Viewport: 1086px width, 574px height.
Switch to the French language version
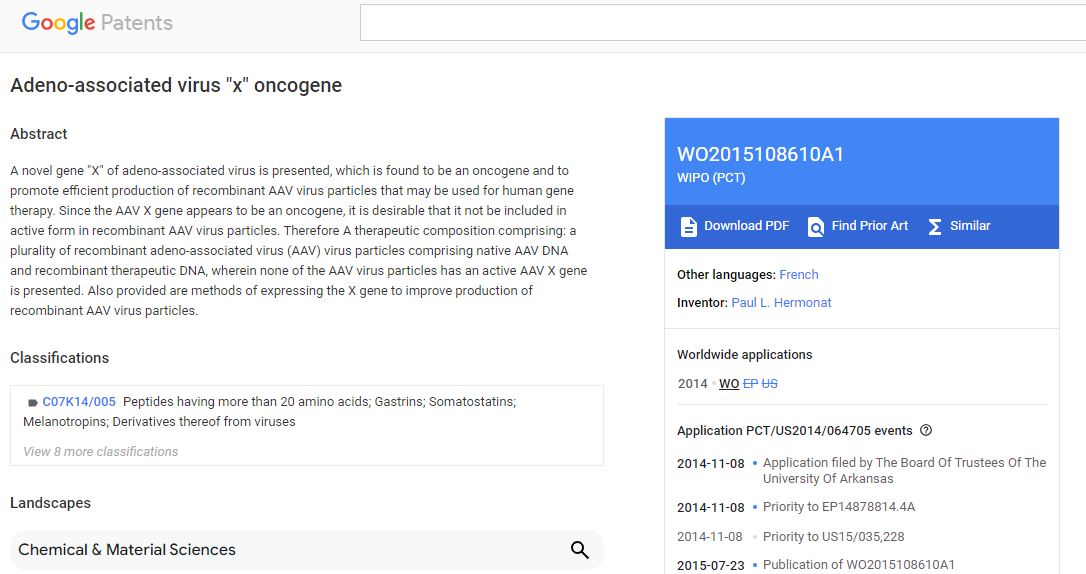(799, 274)
